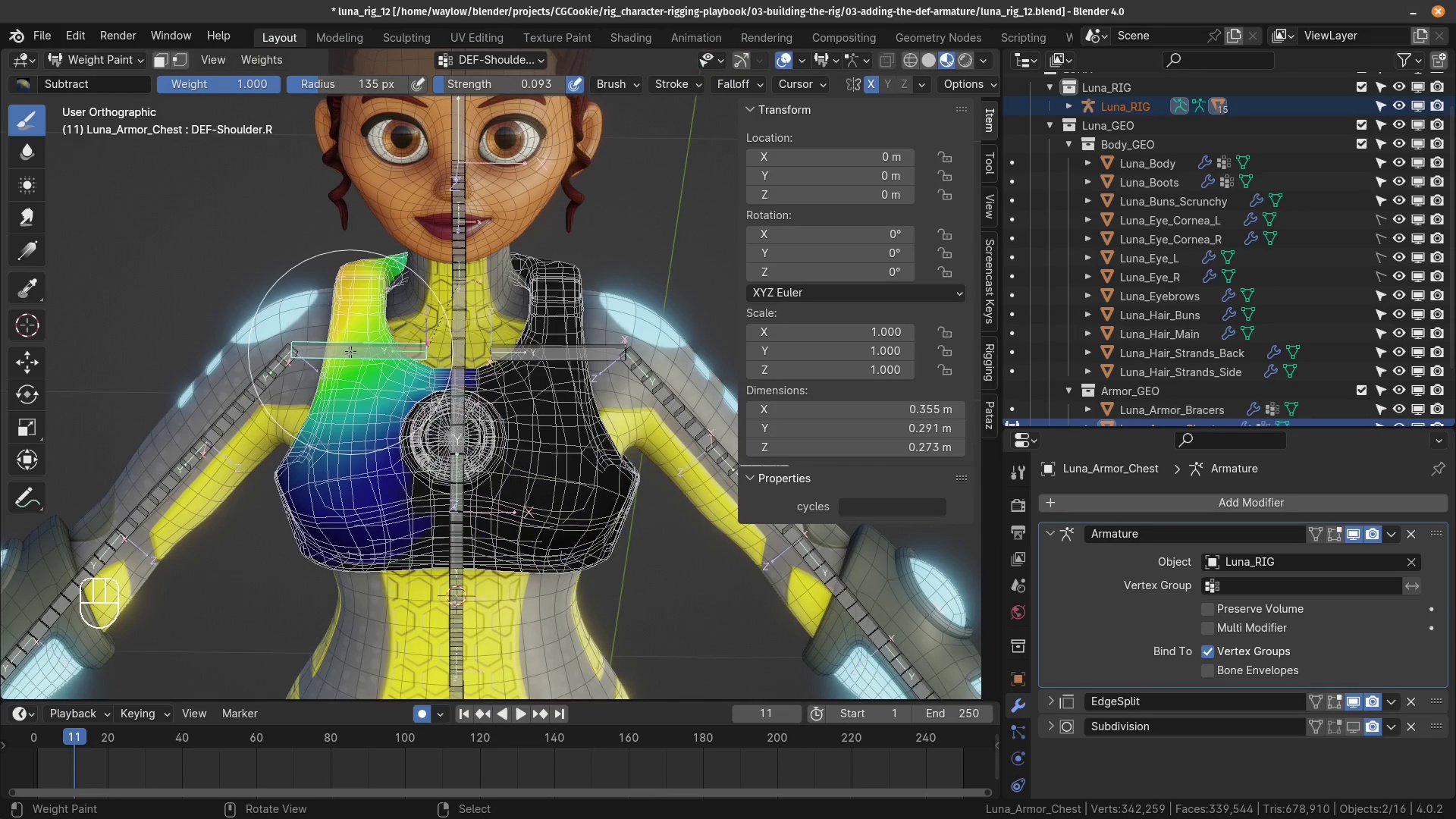The height and width of the screenshot is (819, 1456).
Task: Collapse the Body_GEO collection
Action: (x=1069, y=144)
